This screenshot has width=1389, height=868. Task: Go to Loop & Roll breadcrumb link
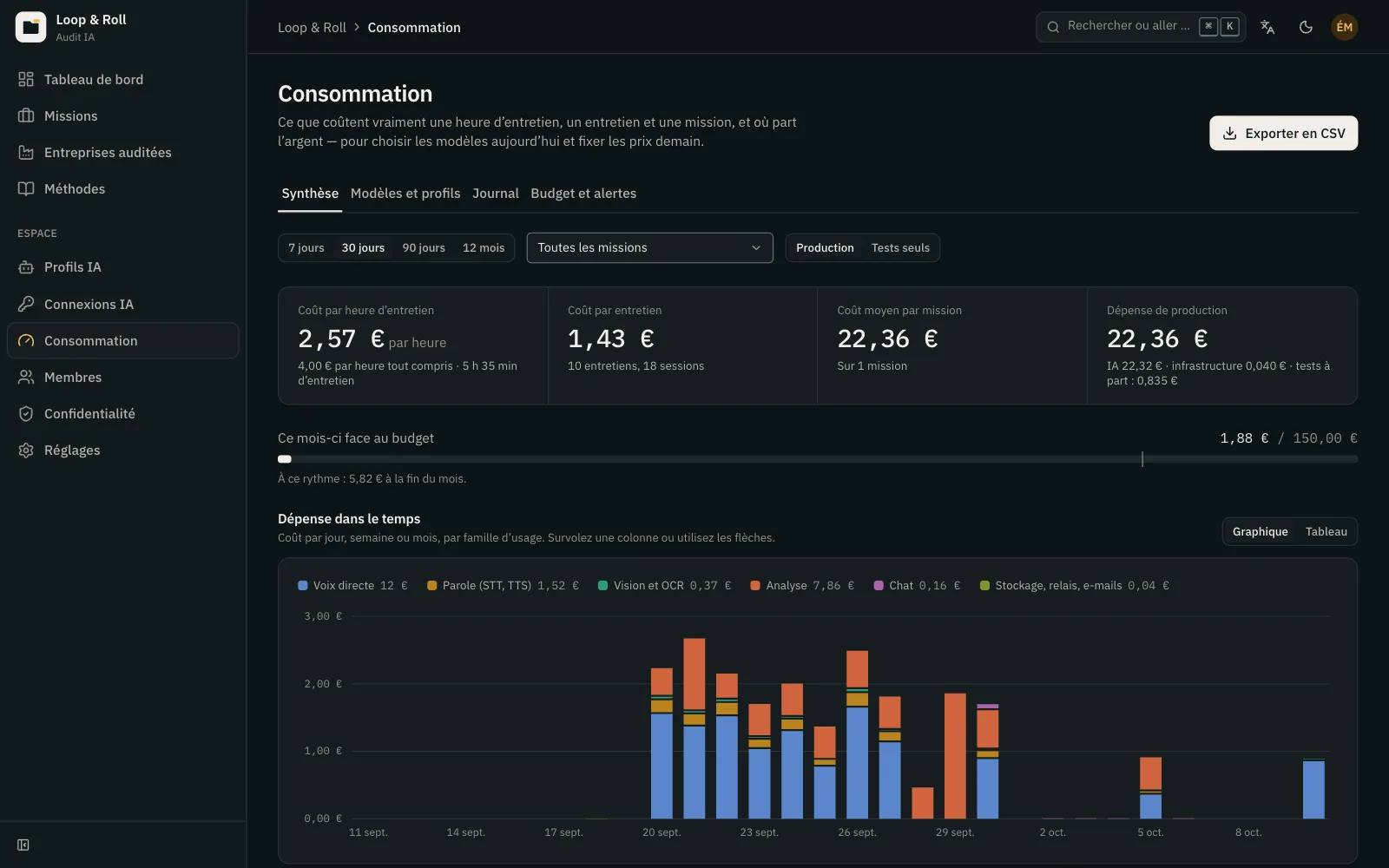312,27
